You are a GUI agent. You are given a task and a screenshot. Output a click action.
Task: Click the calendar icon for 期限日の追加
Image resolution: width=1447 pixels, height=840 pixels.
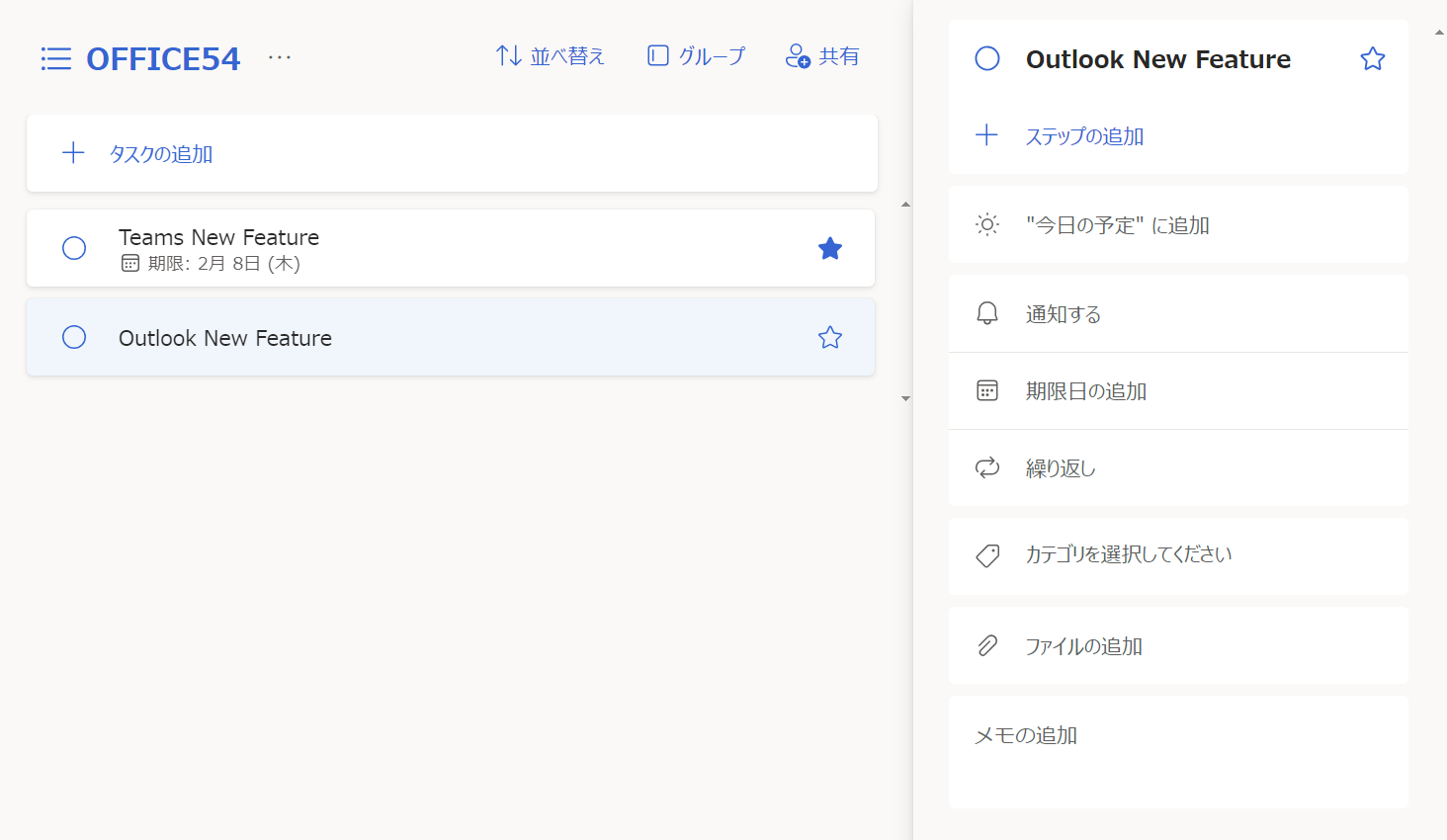[x=987, y=390]
